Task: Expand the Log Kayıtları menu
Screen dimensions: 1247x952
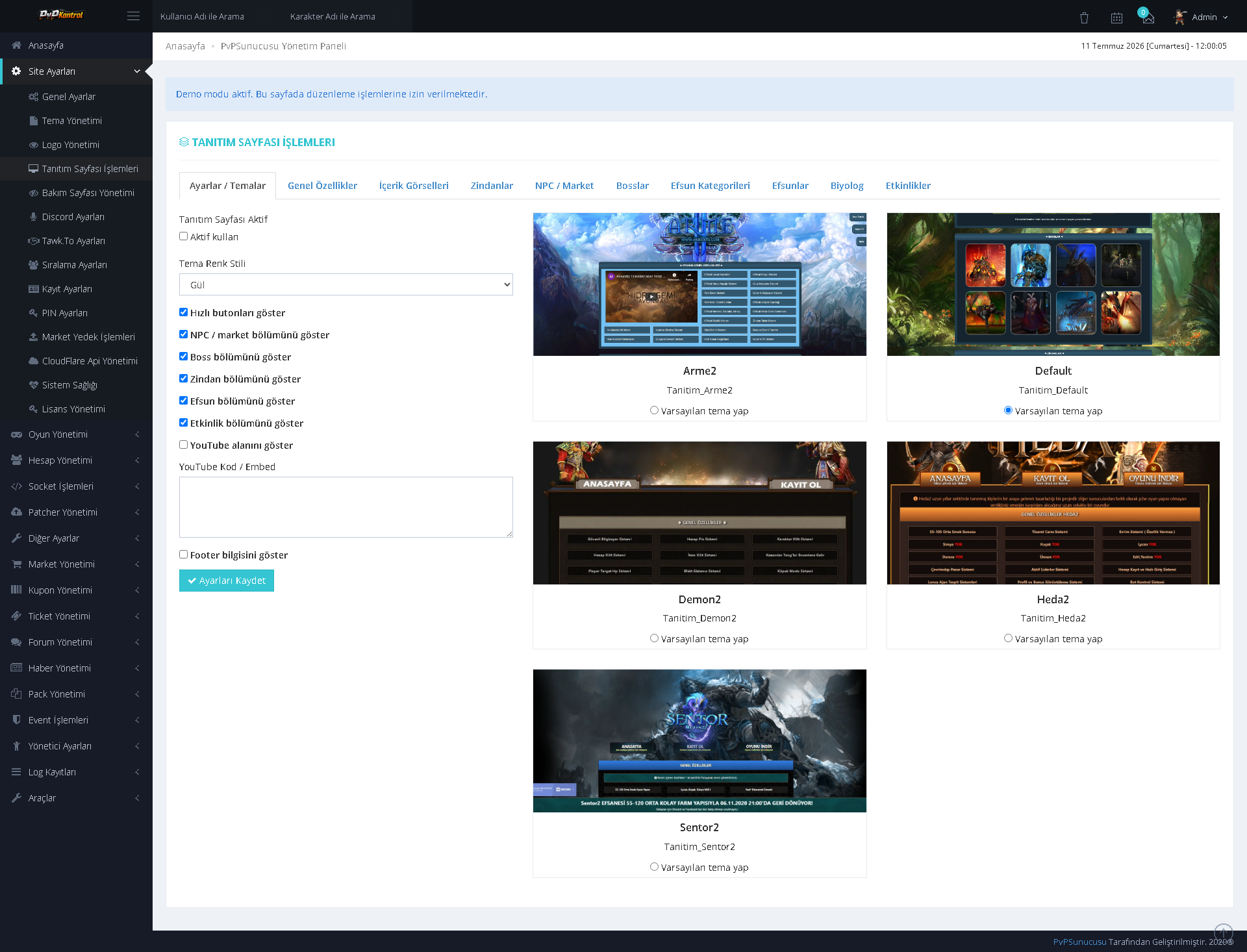Action: pyautogui.click(x=77, y=772)
